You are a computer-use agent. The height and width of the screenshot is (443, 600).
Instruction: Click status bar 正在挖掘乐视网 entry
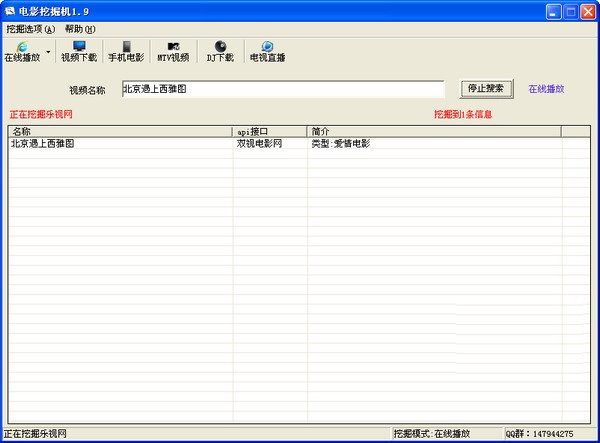[35, 433]
